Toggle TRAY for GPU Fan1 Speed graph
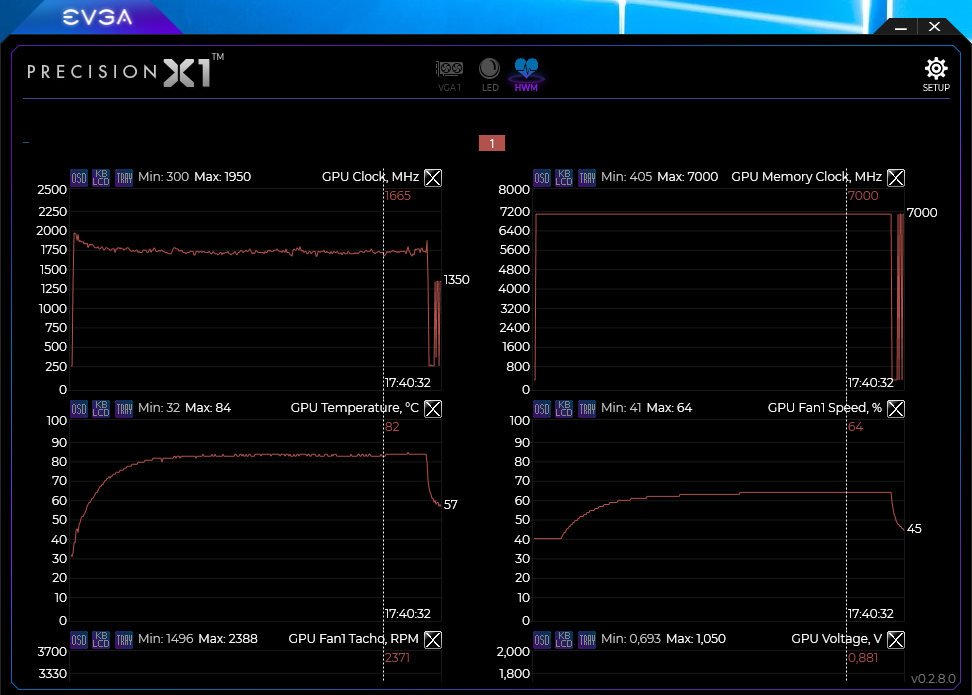972x695 pixels. click(x=587, y=409)
